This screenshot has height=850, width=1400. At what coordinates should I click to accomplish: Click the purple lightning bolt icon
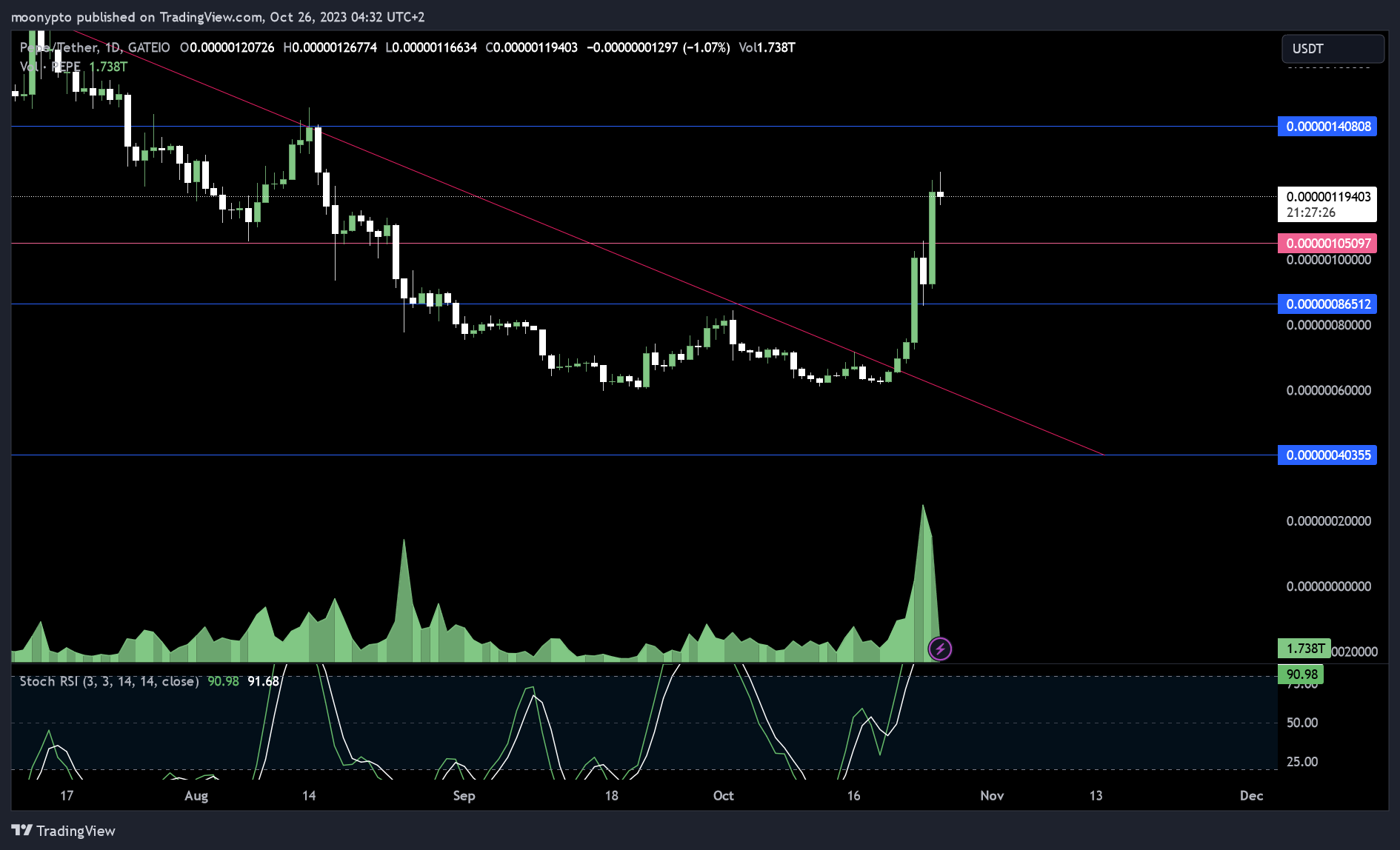[940, 649]
